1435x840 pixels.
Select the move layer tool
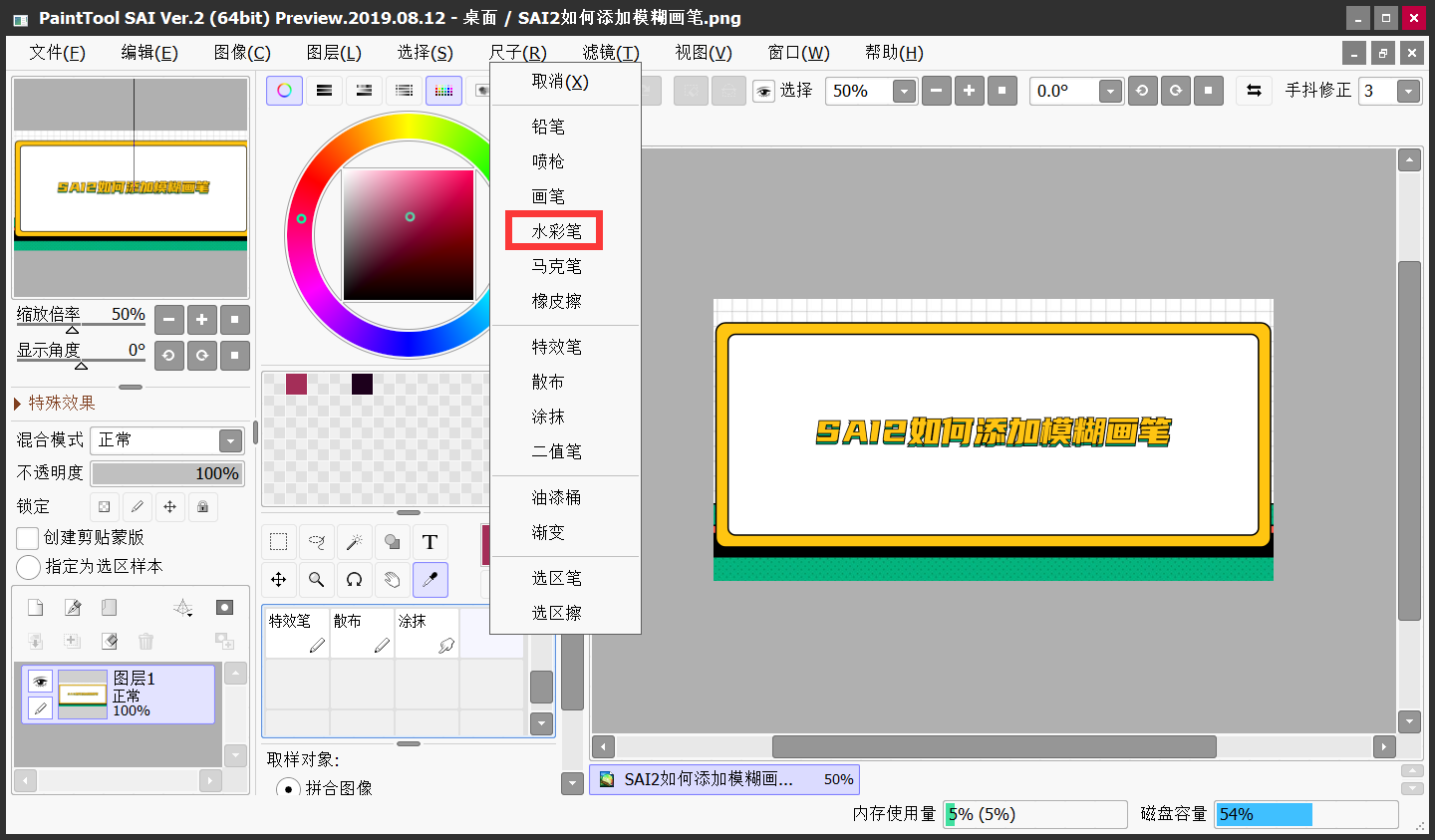[x=279, y=580]
